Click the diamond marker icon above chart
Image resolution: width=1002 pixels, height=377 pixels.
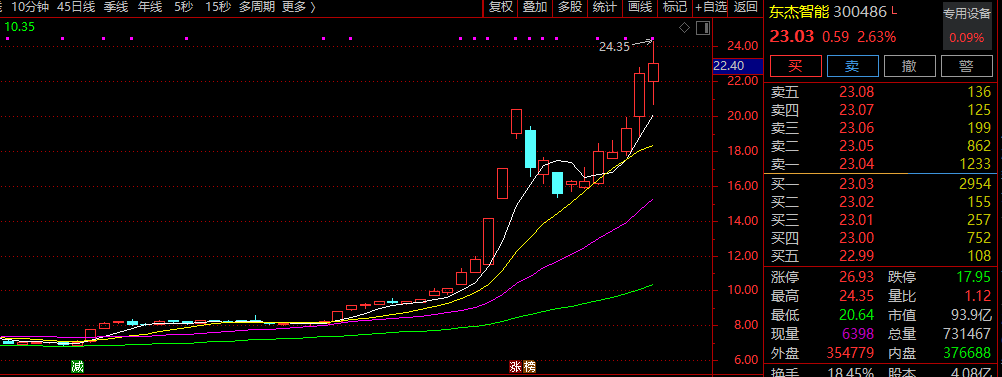tap(684, 27)
